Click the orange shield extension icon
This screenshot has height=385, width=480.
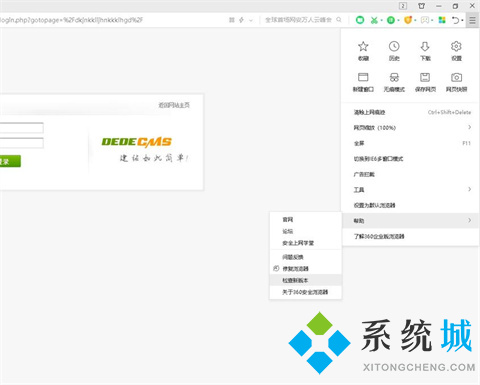(408, 20)
